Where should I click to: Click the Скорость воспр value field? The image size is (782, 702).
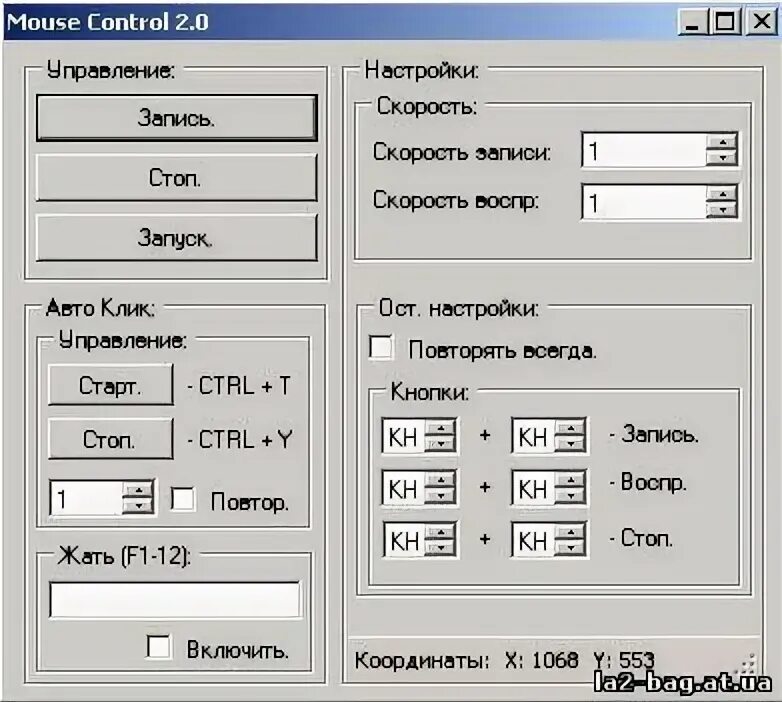coord(644,202)
